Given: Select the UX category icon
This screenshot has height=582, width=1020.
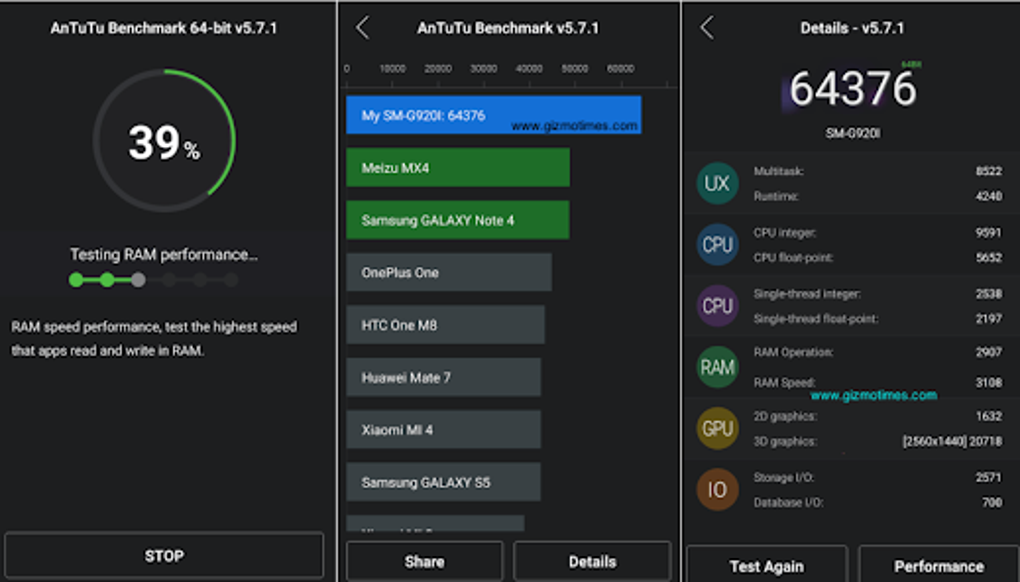Looking at the screenshot, I should [717, 184].
